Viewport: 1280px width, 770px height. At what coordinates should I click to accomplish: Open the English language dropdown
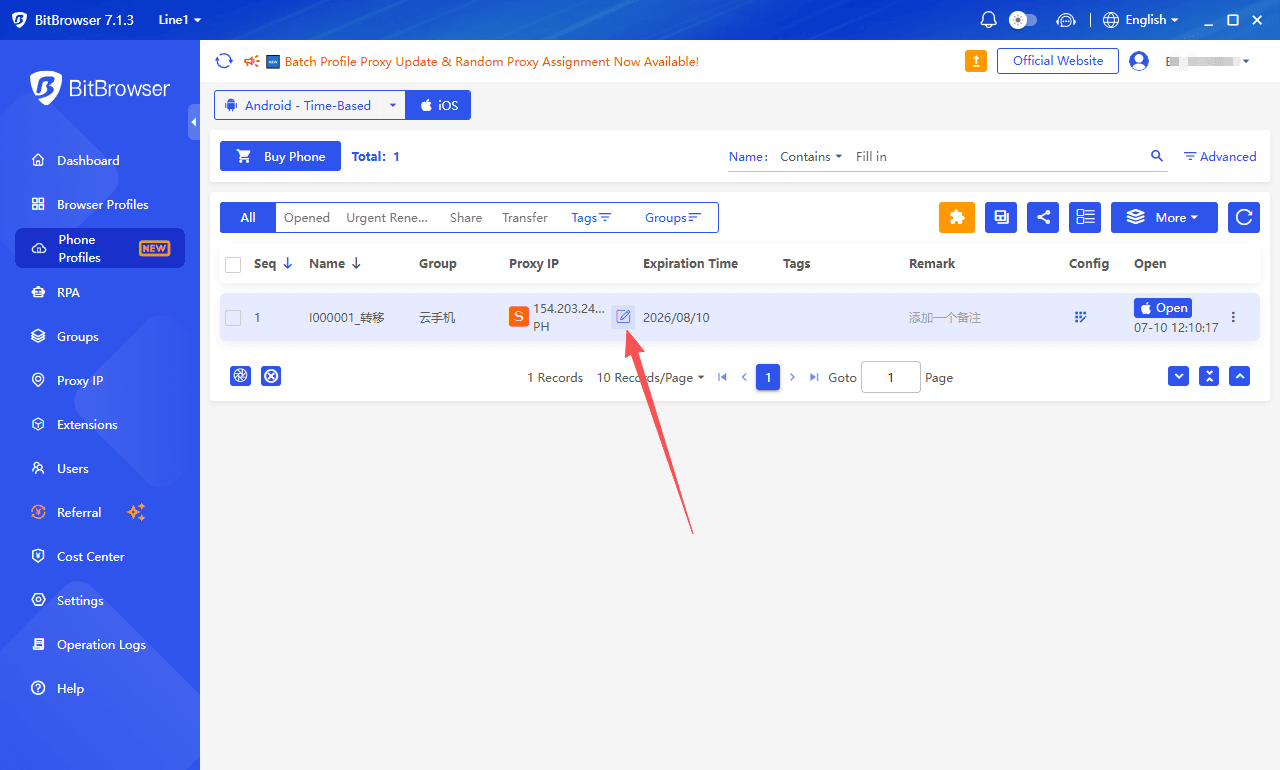coord(1141,20)
